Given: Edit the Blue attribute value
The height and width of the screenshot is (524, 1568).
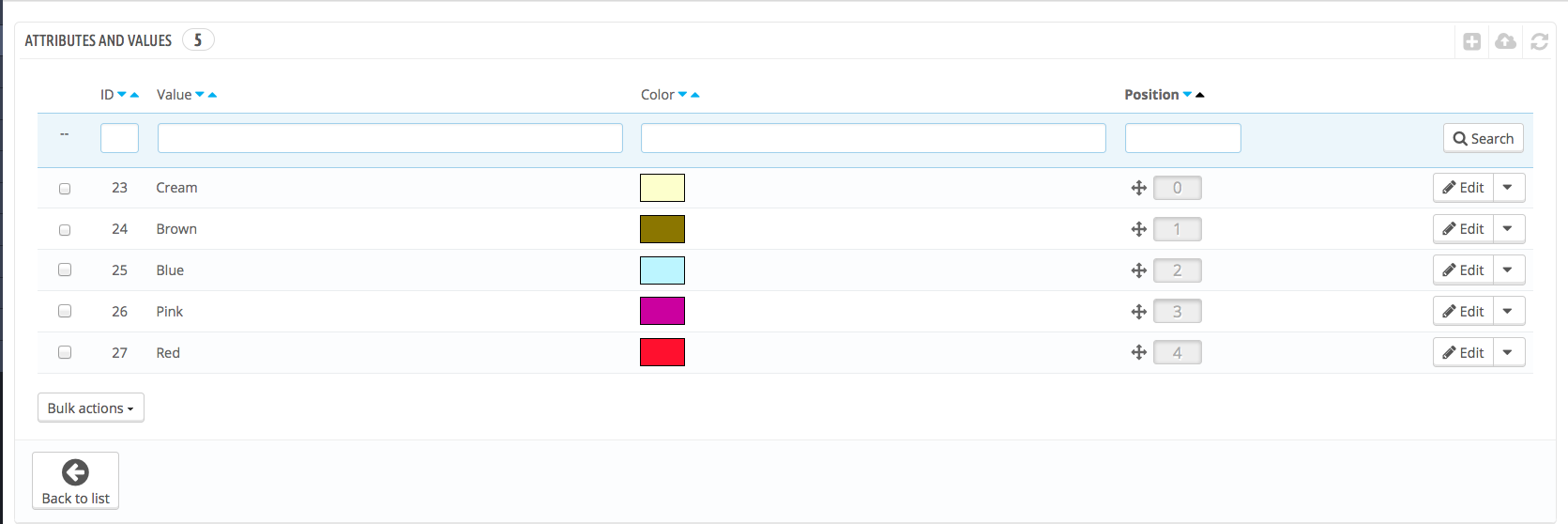Looking at the screenshot, I should (1463, 270).
